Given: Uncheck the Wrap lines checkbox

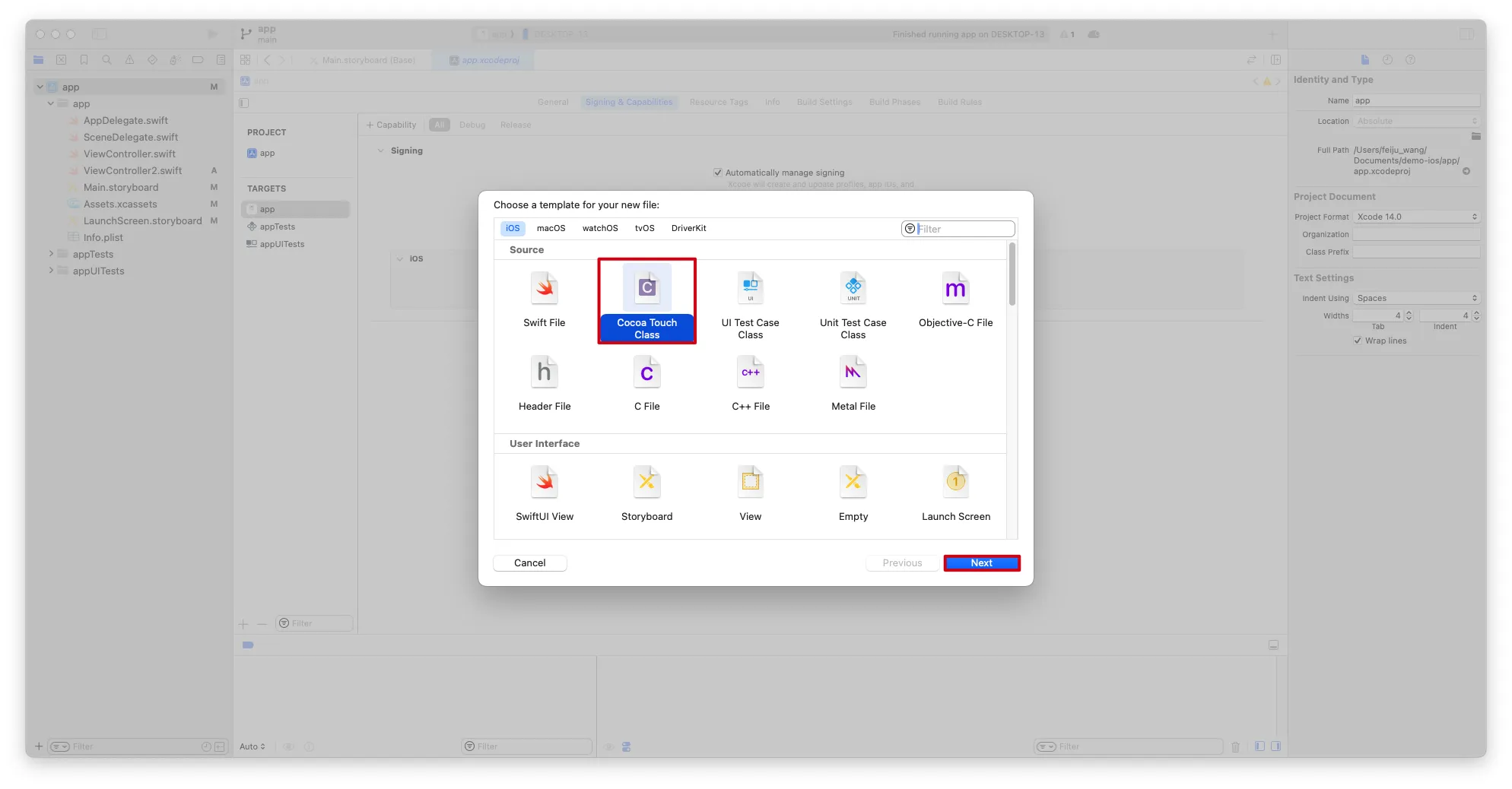Looking at the screenshot, I should point(1358,341).
